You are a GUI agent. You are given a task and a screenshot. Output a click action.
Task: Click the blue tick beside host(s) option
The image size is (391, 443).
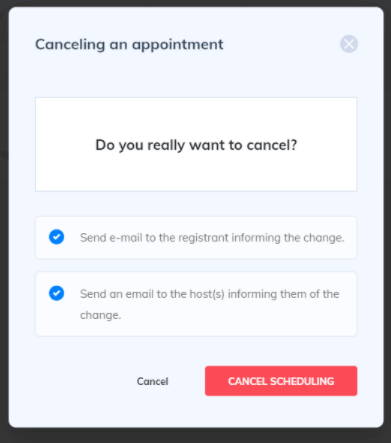(x=57, y=293)
